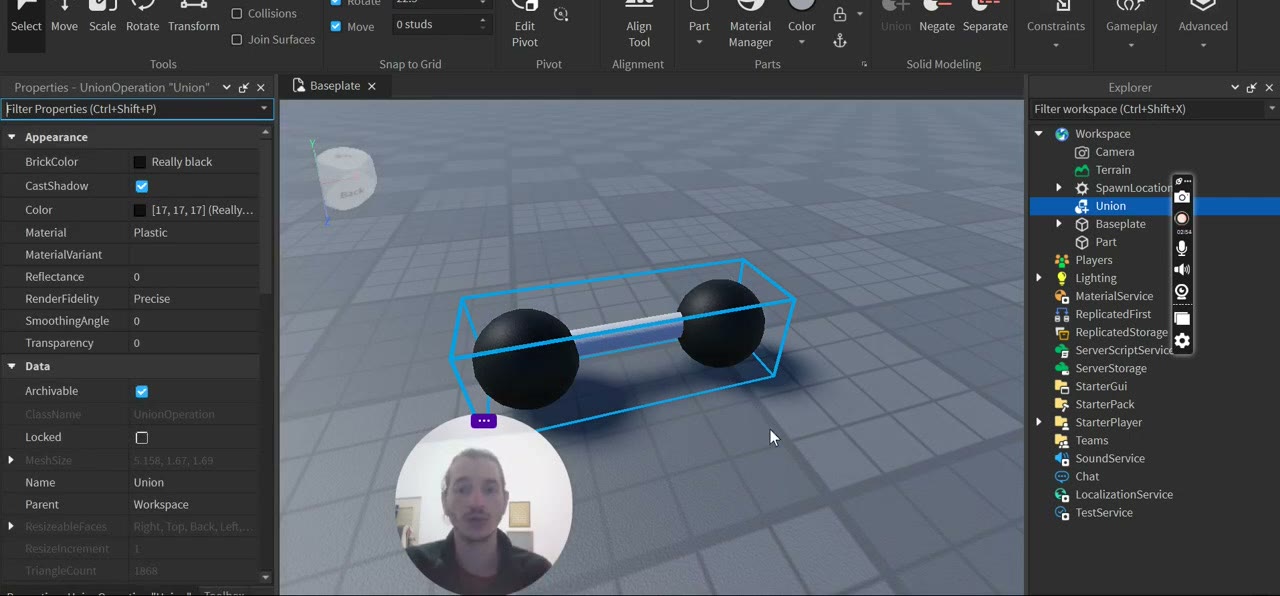The height and width of the screenshot is (596, 1280).
Task: Focus the Filter Properties search field
Action: coord(136,109)
